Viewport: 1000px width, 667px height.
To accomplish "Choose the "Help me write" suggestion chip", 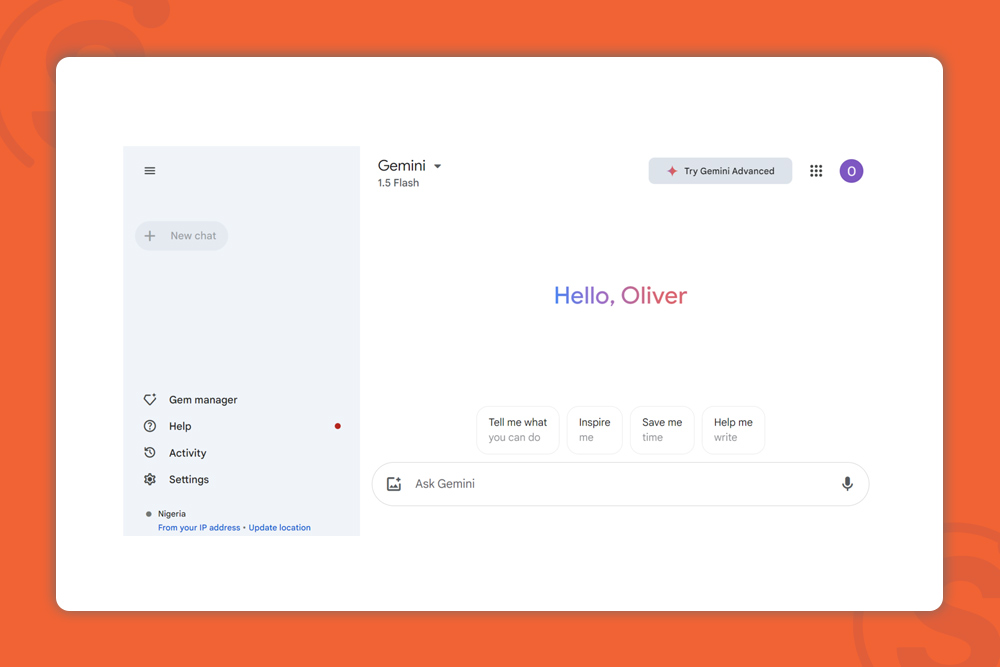I will pos(733,430).
